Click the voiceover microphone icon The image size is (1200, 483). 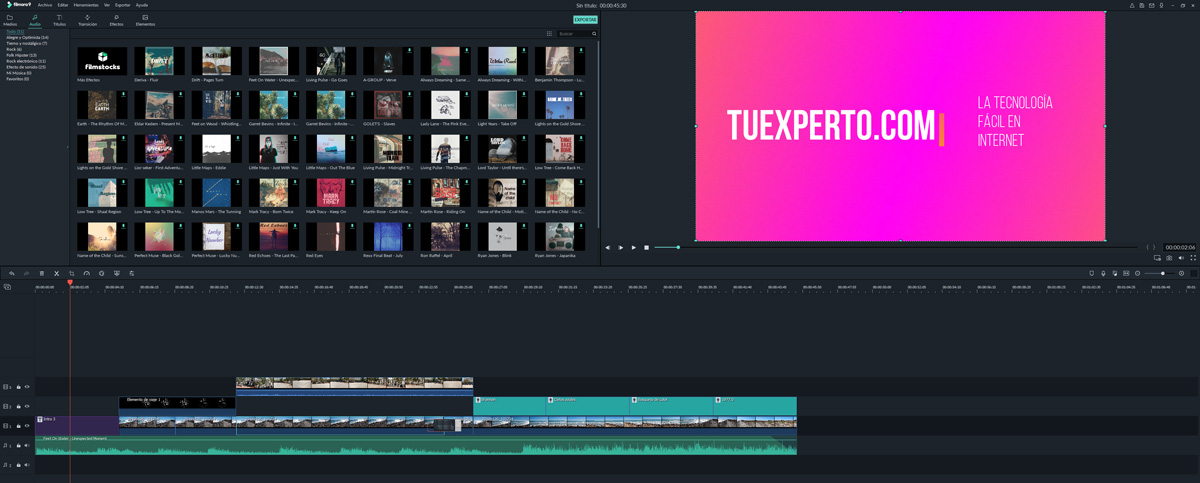pos(1103,273)
